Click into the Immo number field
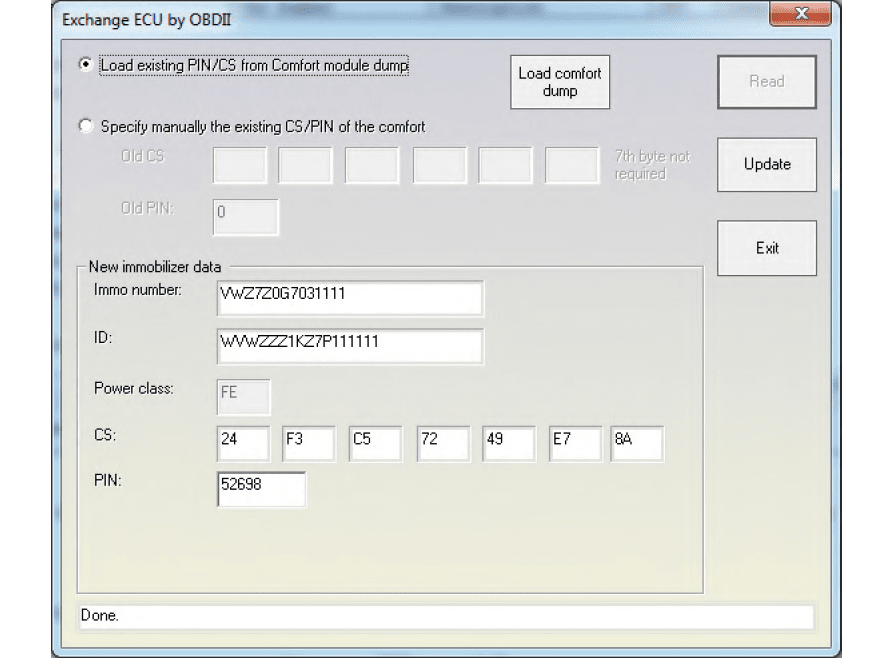Image resolution: width=892 pixels, height=658 pixels. [x=349, y=297]
